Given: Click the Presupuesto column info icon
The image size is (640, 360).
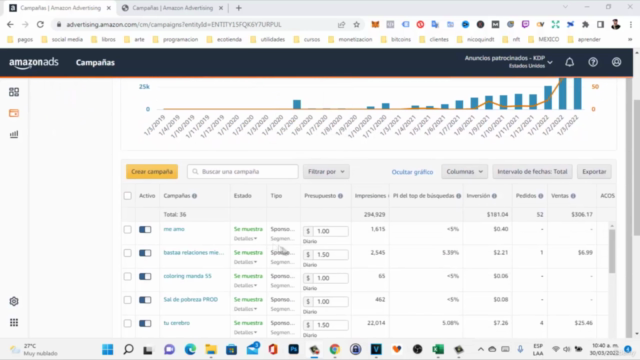Looking at the screenshot, I should [x=340, y=196].
